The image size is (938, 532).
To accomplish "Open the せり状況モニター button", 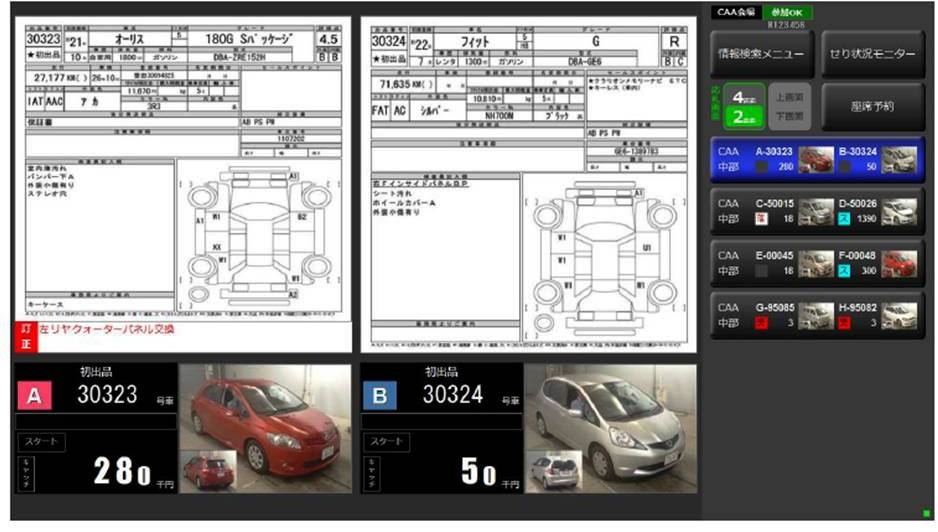I will [872, 54].
